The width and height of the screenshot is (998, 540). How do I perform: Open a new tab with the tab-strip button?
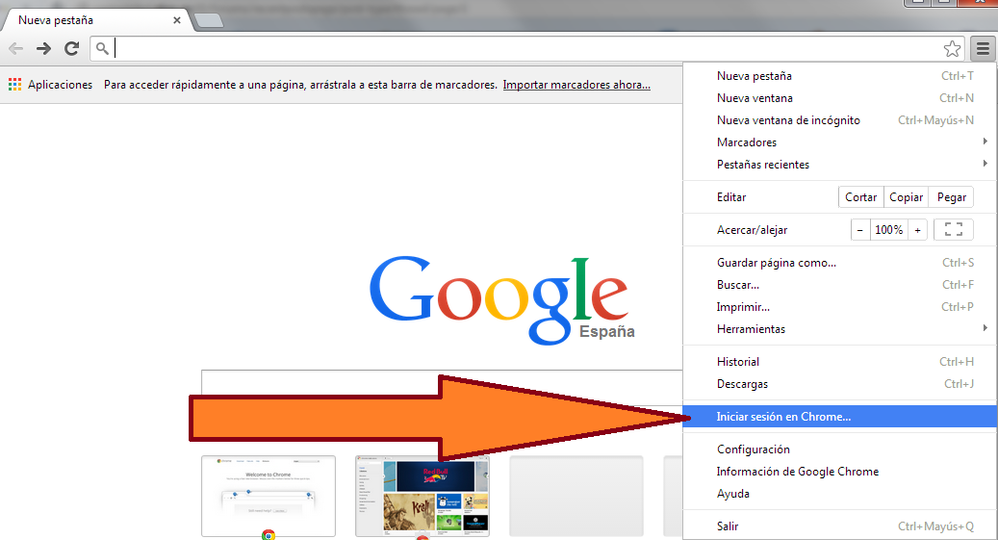pos(208,21)
